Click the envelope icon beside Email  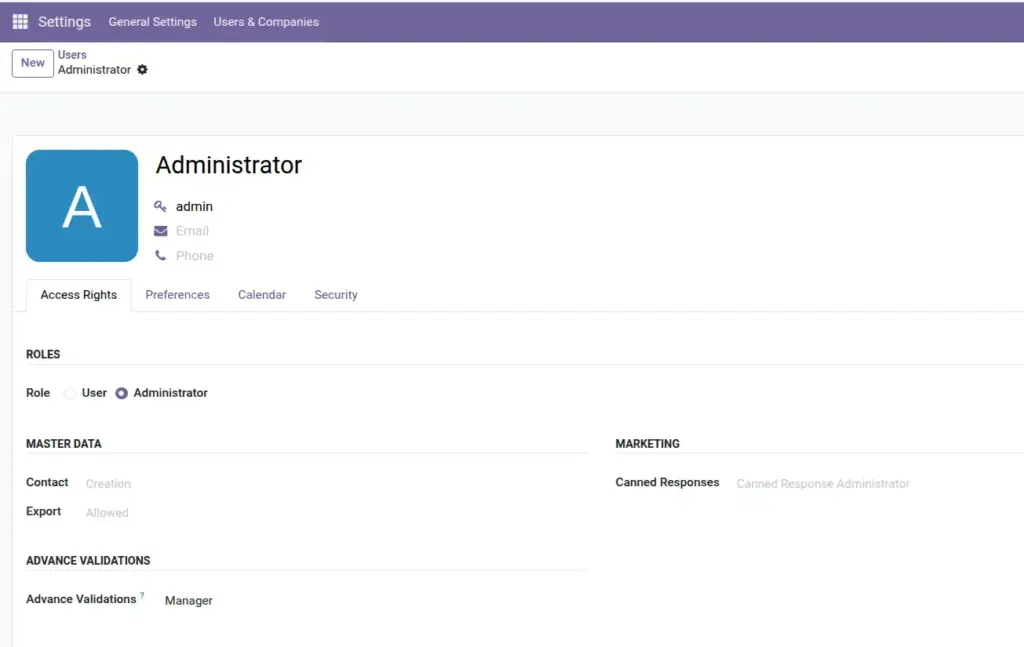161,231
